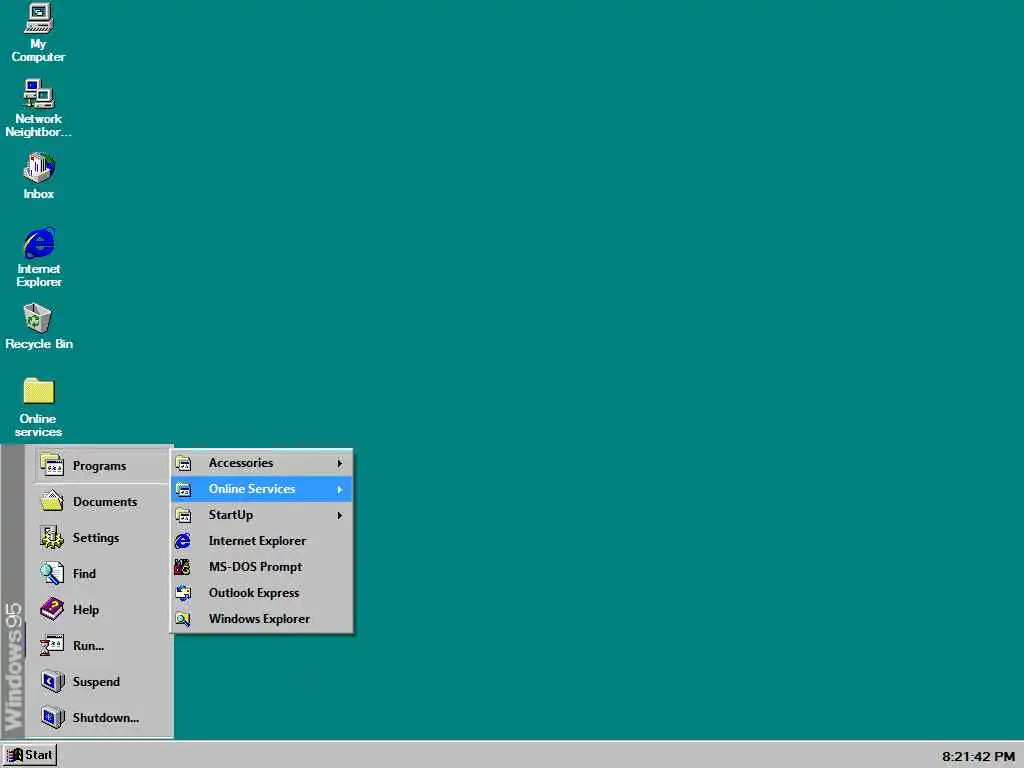Expand the Online Services submenu arrow
Image resolution: width=1024 pixels, height=768 pixels.
[340, 489]
